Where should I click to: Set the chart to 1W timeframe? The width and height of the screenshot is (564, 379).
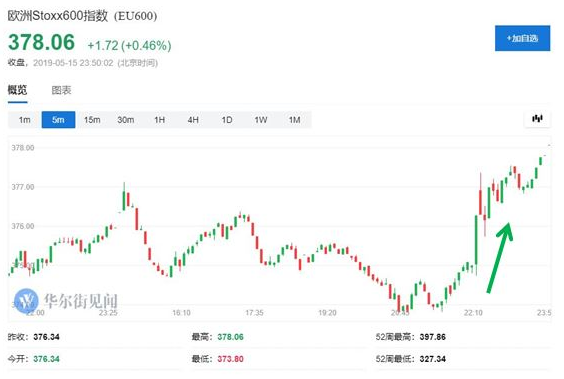tap(260, 120)
